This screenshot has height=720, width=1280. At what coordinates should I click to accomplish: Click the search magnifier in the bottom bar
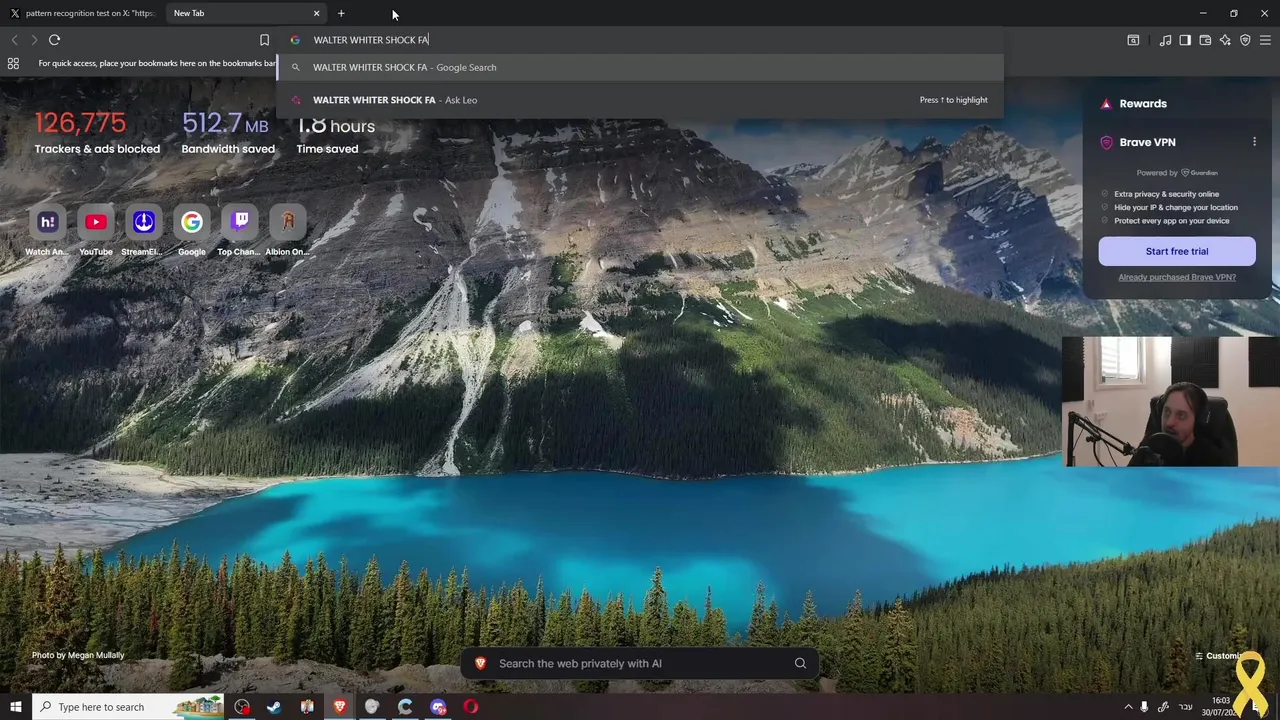pyautogui.click(x=800, y=663)
